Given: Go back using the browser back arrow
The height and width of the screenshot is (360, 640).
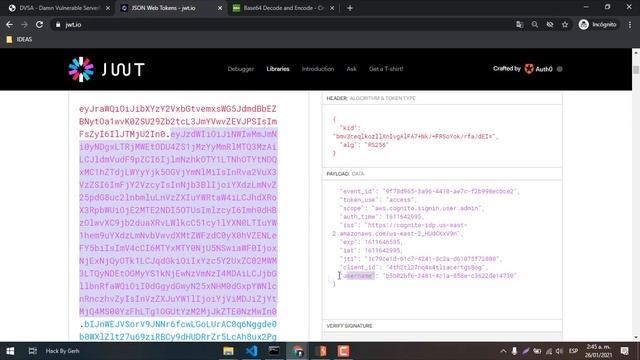Looking at the screenshot, I should (9, 25).
